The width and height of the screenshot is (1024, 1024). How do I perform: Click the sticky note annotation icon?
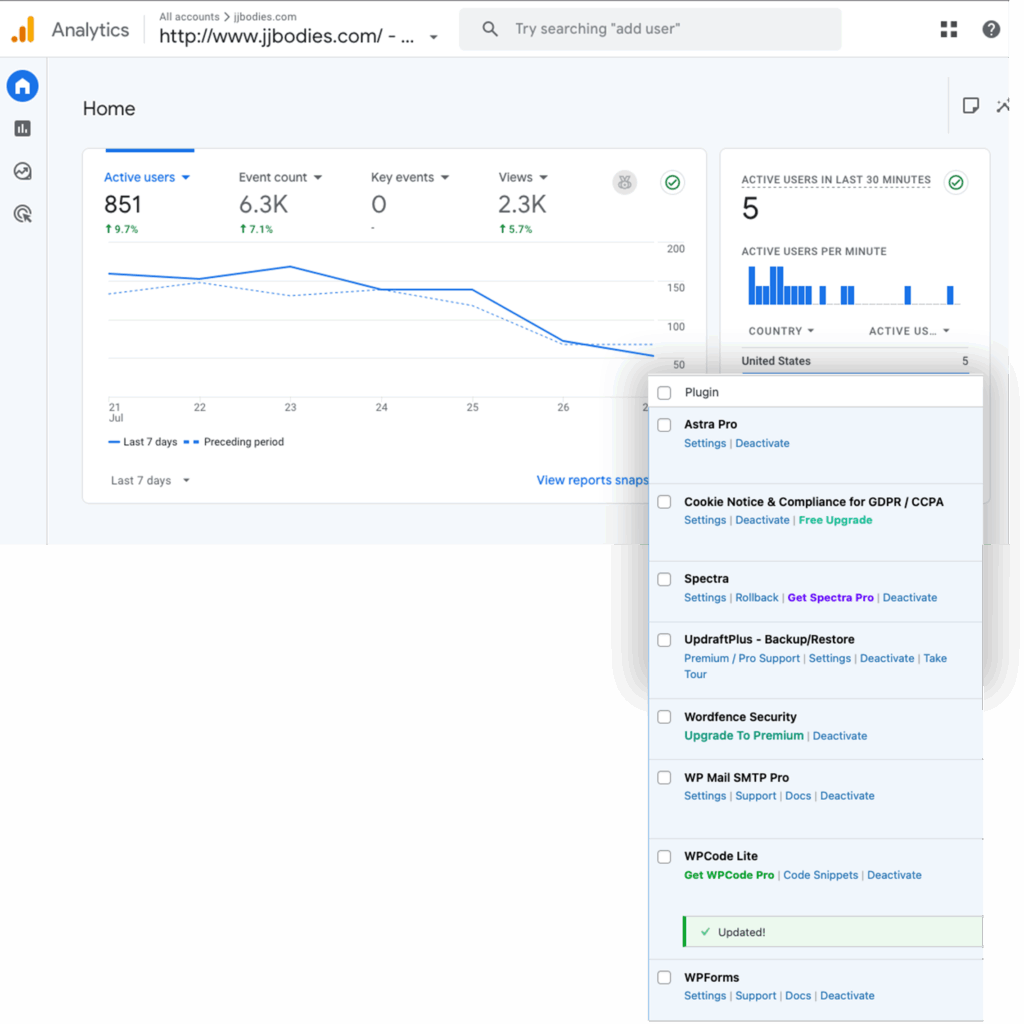(970, 106)
